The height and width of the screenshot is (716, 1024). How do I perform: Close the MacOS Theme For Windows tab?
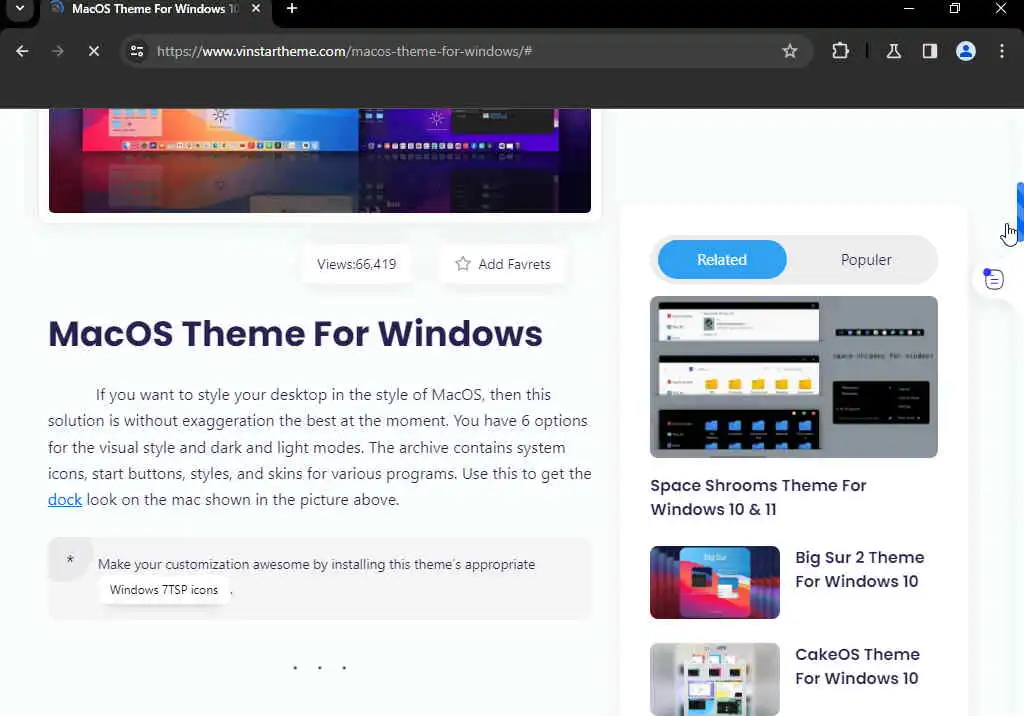256,8
